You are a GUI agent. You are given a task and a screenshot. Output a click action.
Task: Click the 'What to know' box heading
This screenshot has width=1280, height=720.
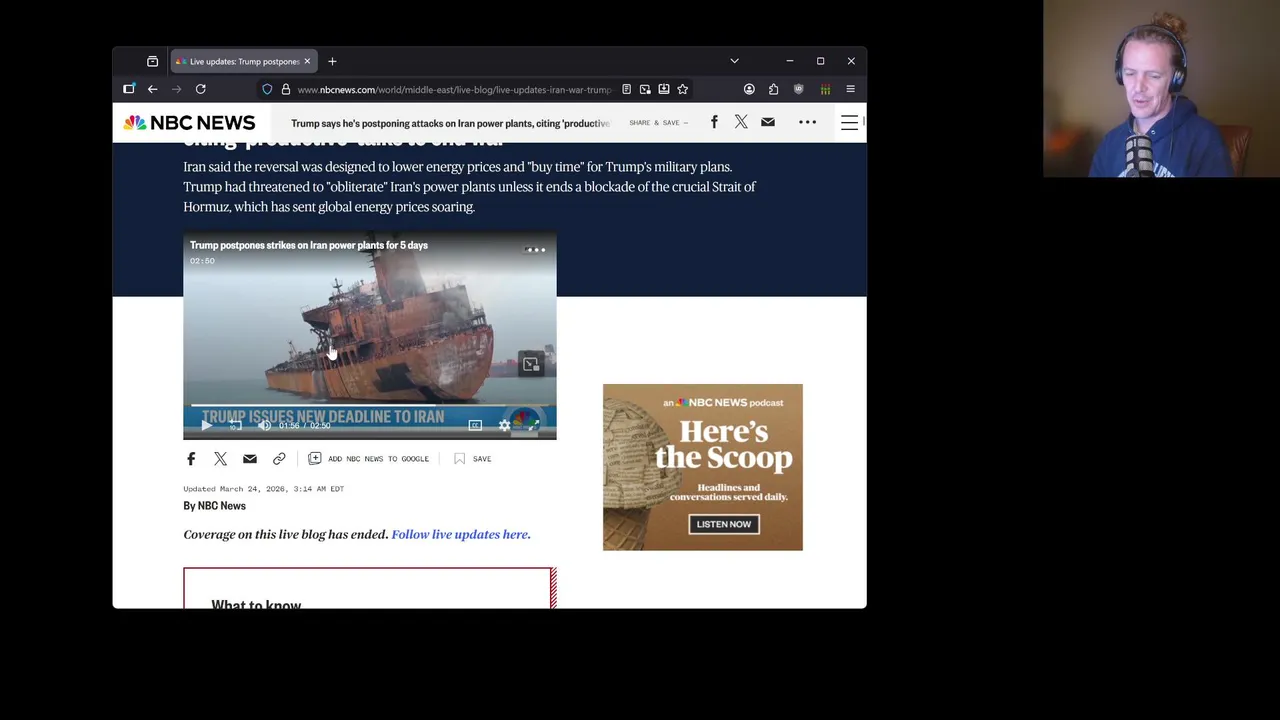coord(256,604)
